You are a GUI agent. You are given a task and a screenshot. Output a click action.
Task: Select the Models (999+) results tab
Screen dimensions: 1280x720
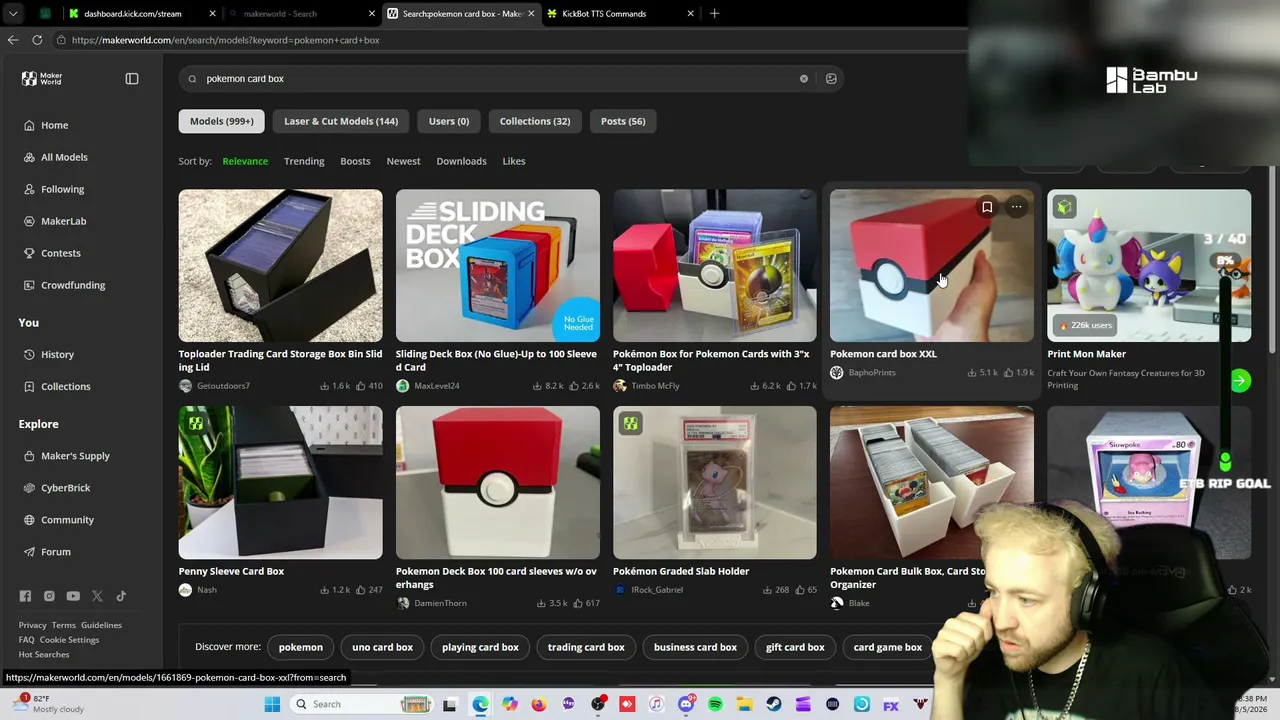click(222, 121)
